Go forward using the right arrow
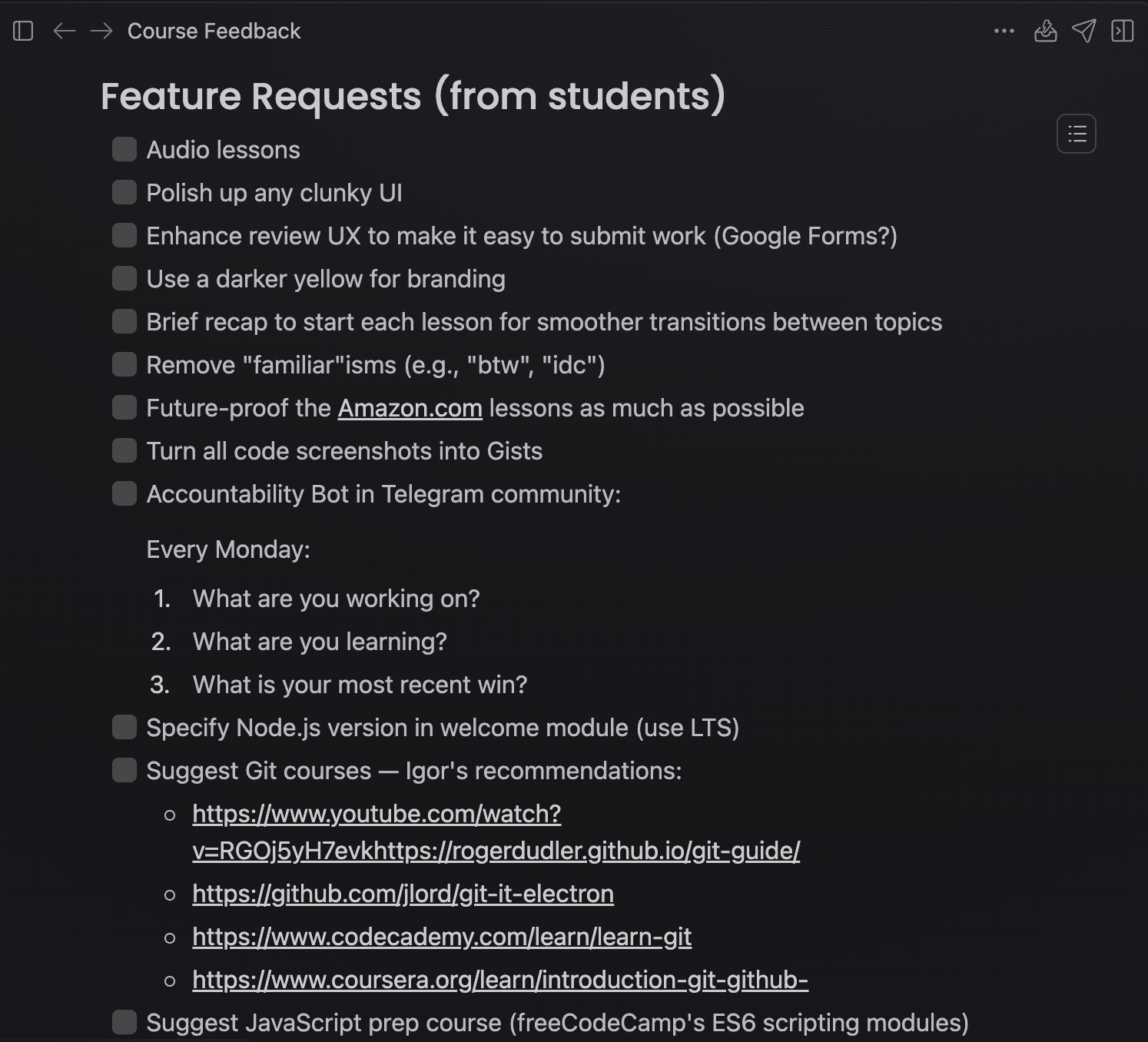The image size is (1148, 1042). [x=101, y=31]
